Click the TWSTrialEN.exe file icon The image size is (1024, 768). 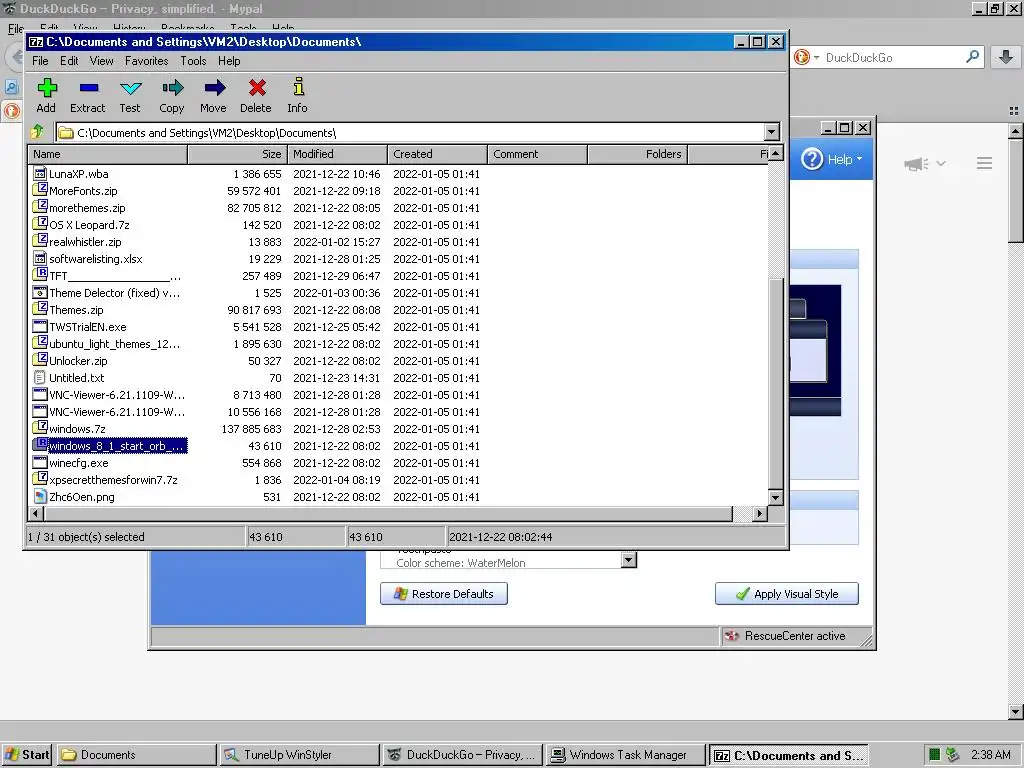40,327
